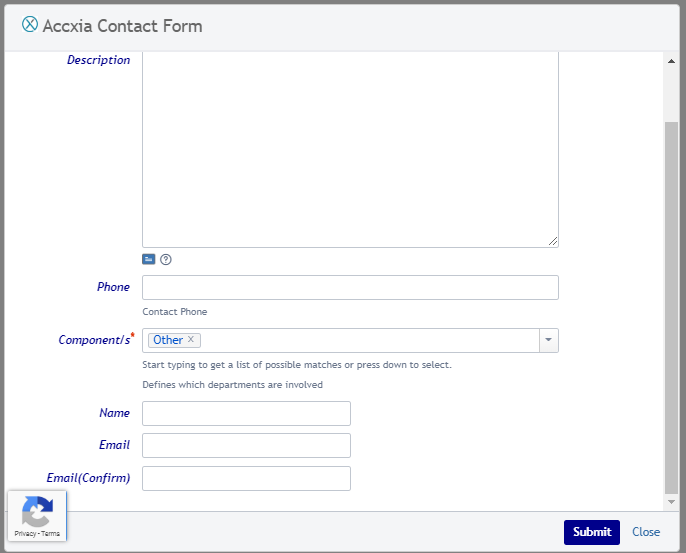Click inside the Description text area
This screenshot has width=686, height=553.
click(x=350, y=150)
